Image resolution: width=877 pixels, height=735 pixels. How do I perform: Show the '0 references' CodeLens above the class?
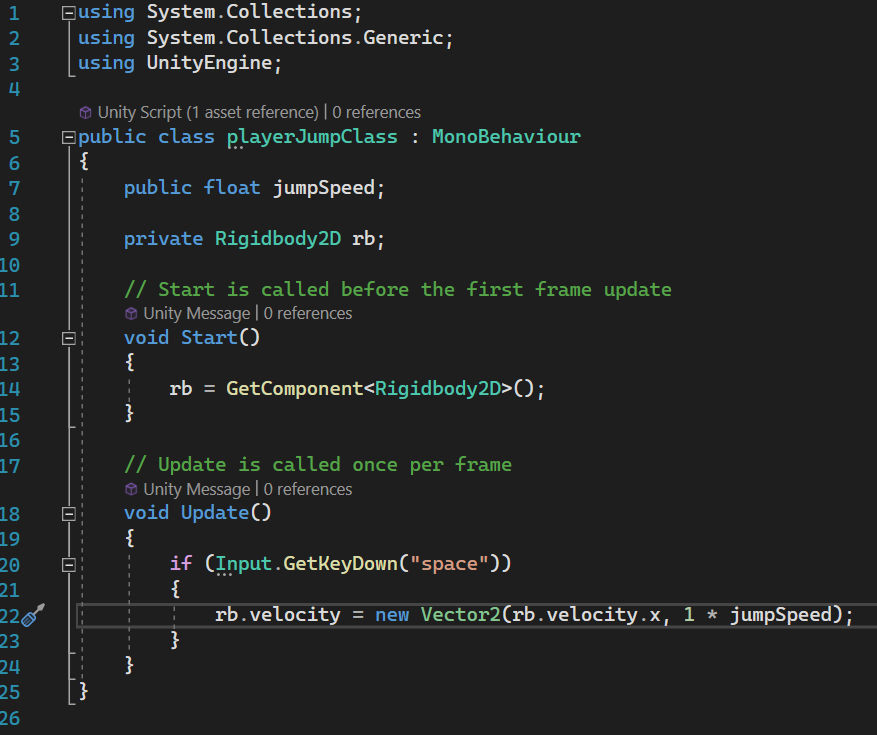click(x=376, y=112)
